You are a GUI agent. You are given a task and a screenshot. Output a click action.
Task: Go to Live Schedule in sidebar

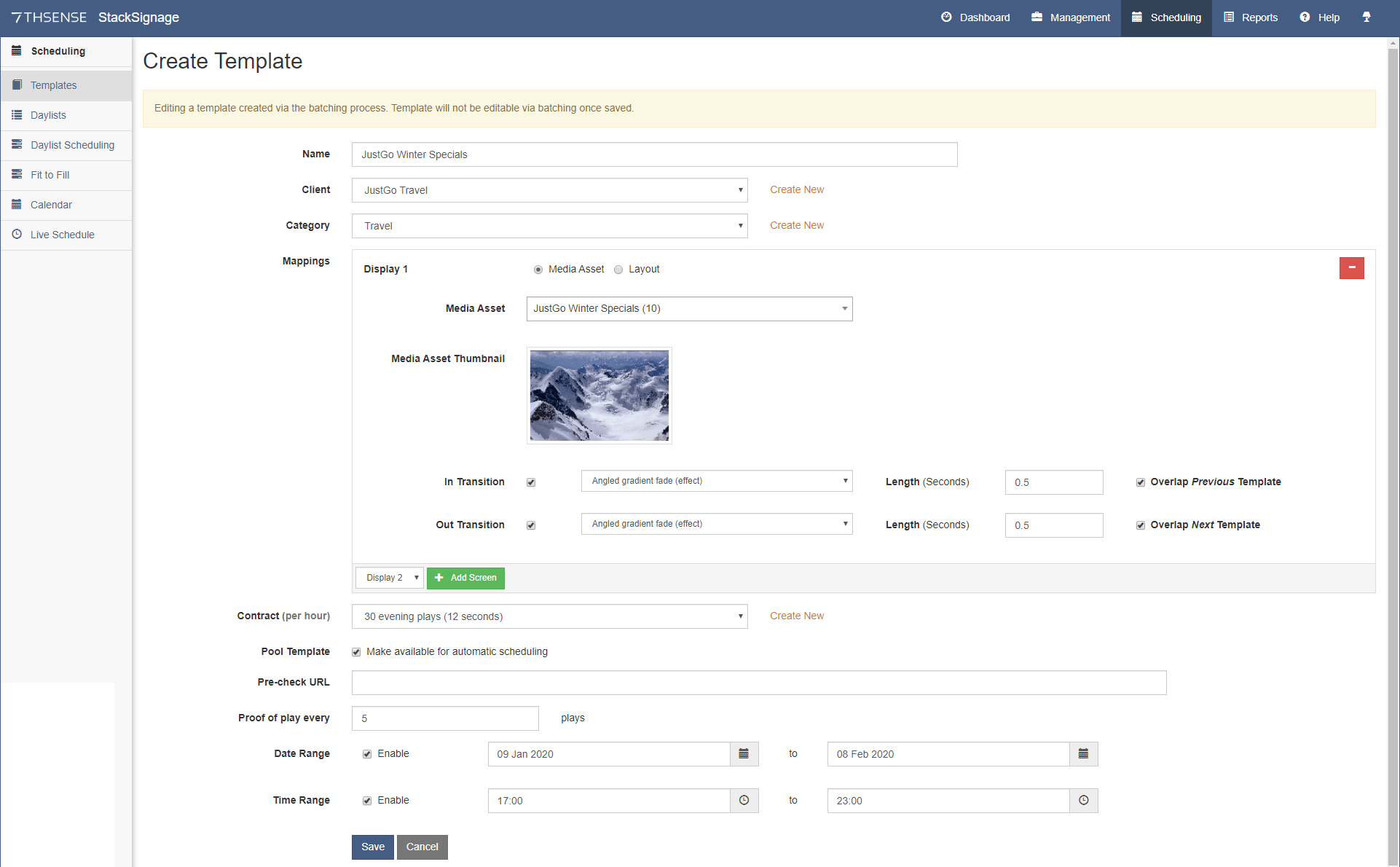66,235
